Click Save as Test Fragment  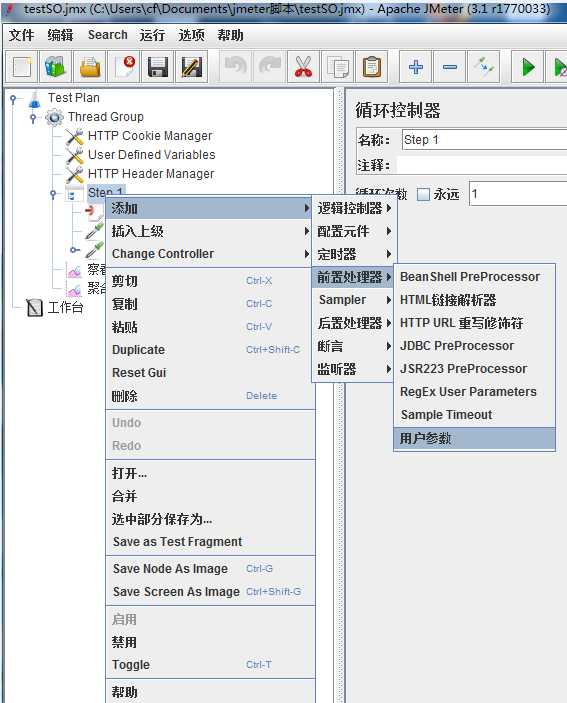coord(211,542)
